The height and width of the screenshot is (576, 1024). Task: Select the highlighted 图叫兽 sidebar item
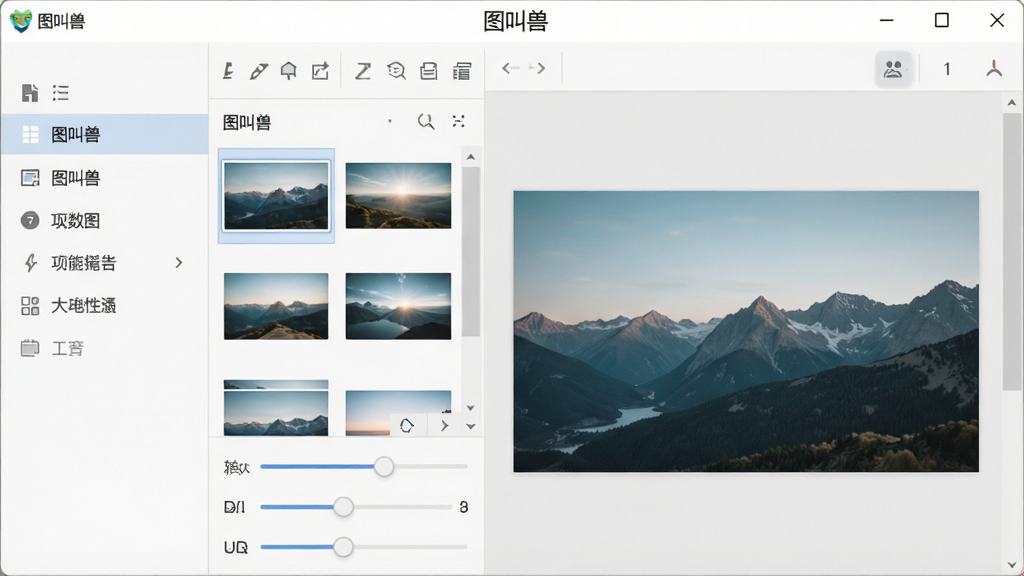point(104,135)
